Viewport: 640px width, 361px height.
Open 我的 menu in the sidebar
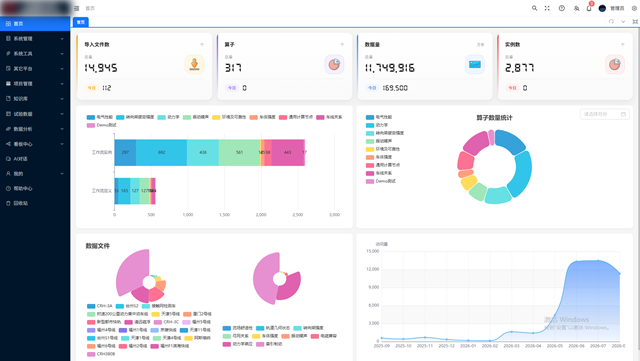tap(35, 174)
